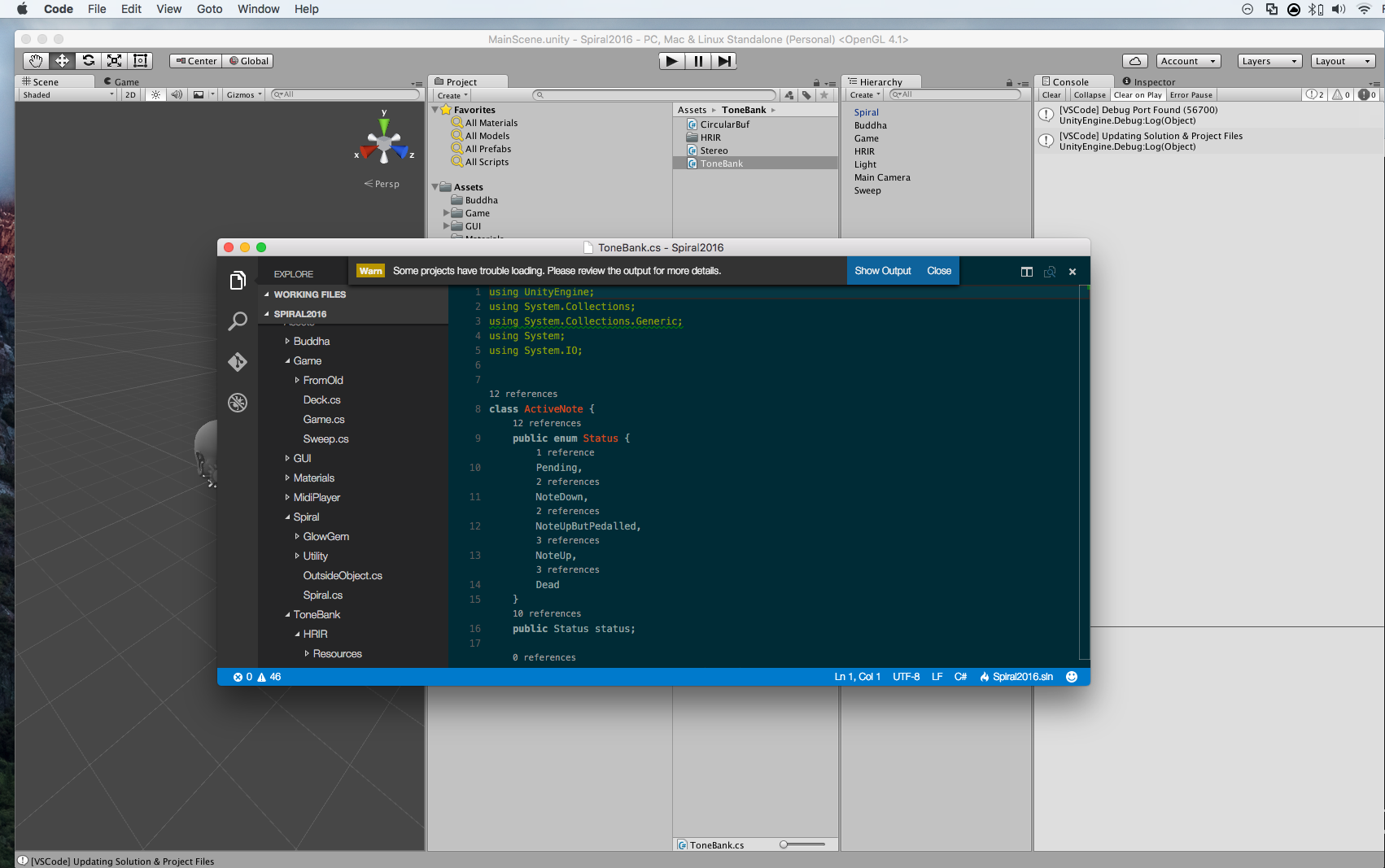Open the Goto menu in menu bar

pos(209,9)
